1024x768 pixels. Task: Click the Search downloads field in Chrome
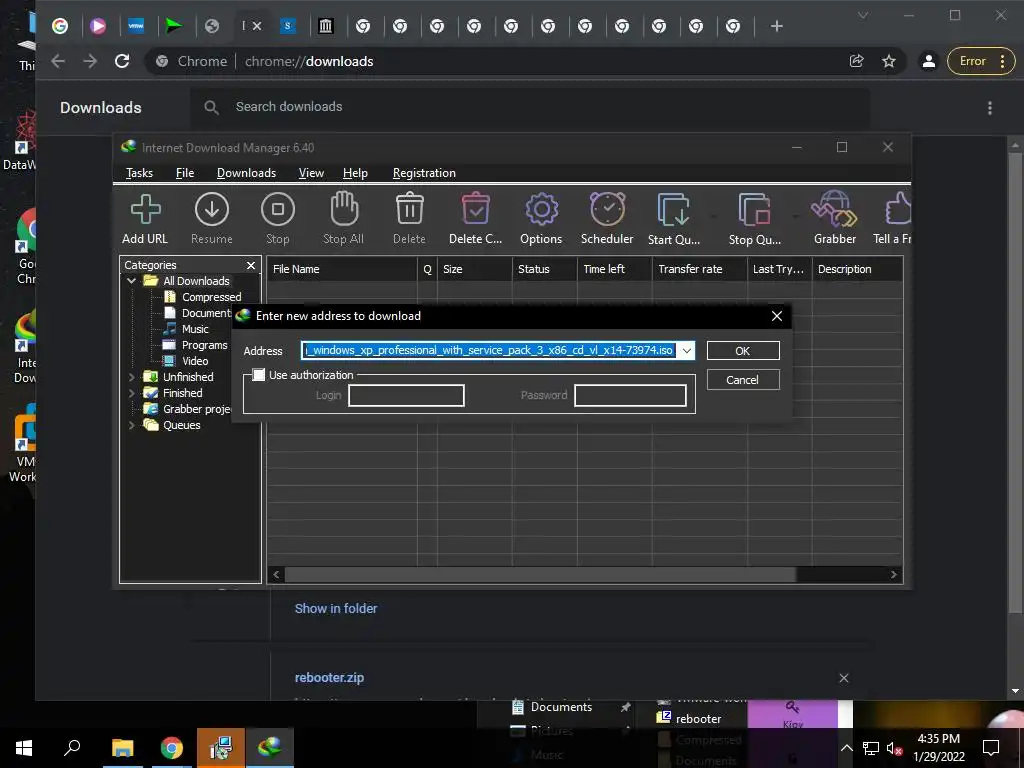(529, 107)
